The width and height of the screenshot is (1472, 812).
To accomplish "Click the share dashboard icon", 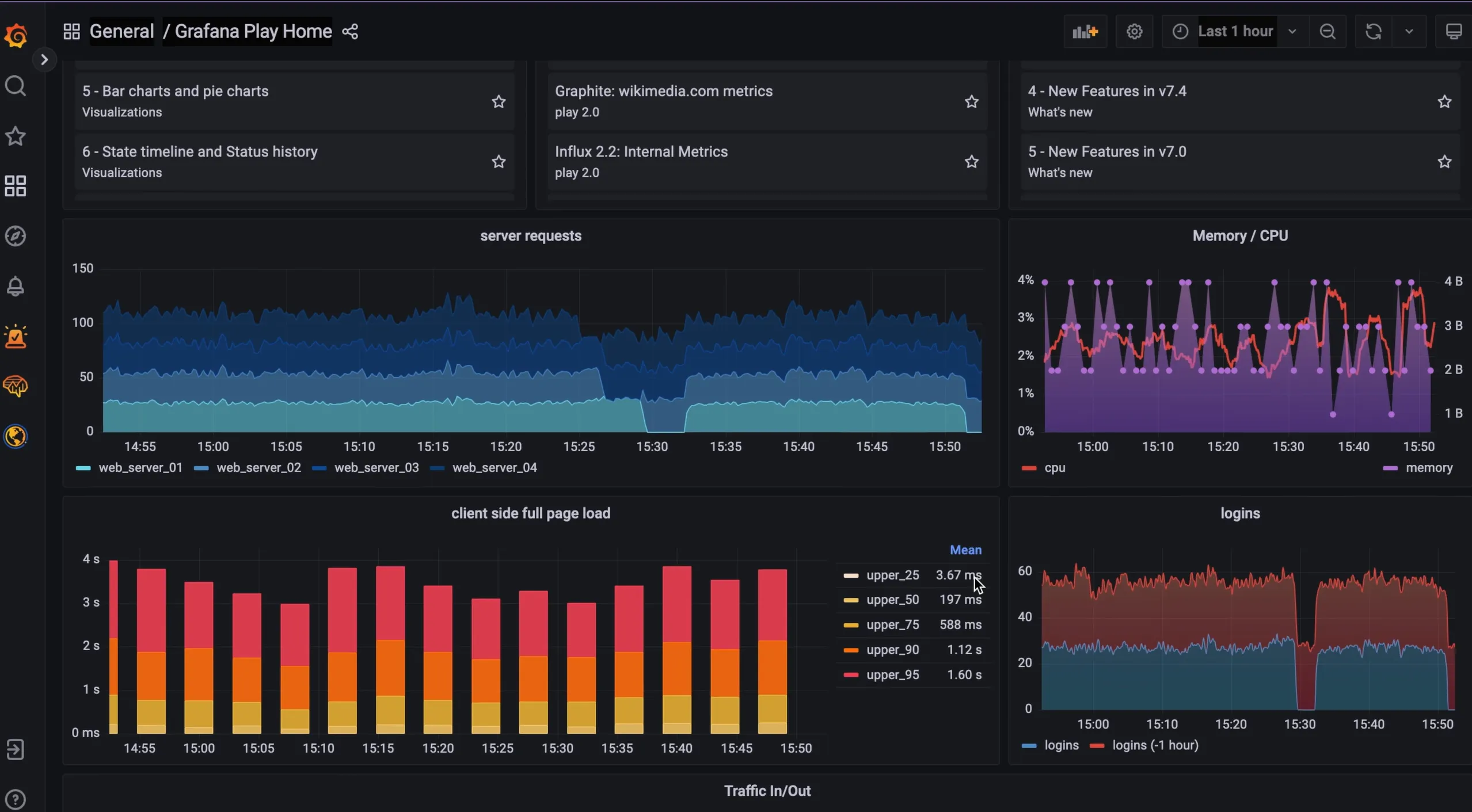I will 350,31.
